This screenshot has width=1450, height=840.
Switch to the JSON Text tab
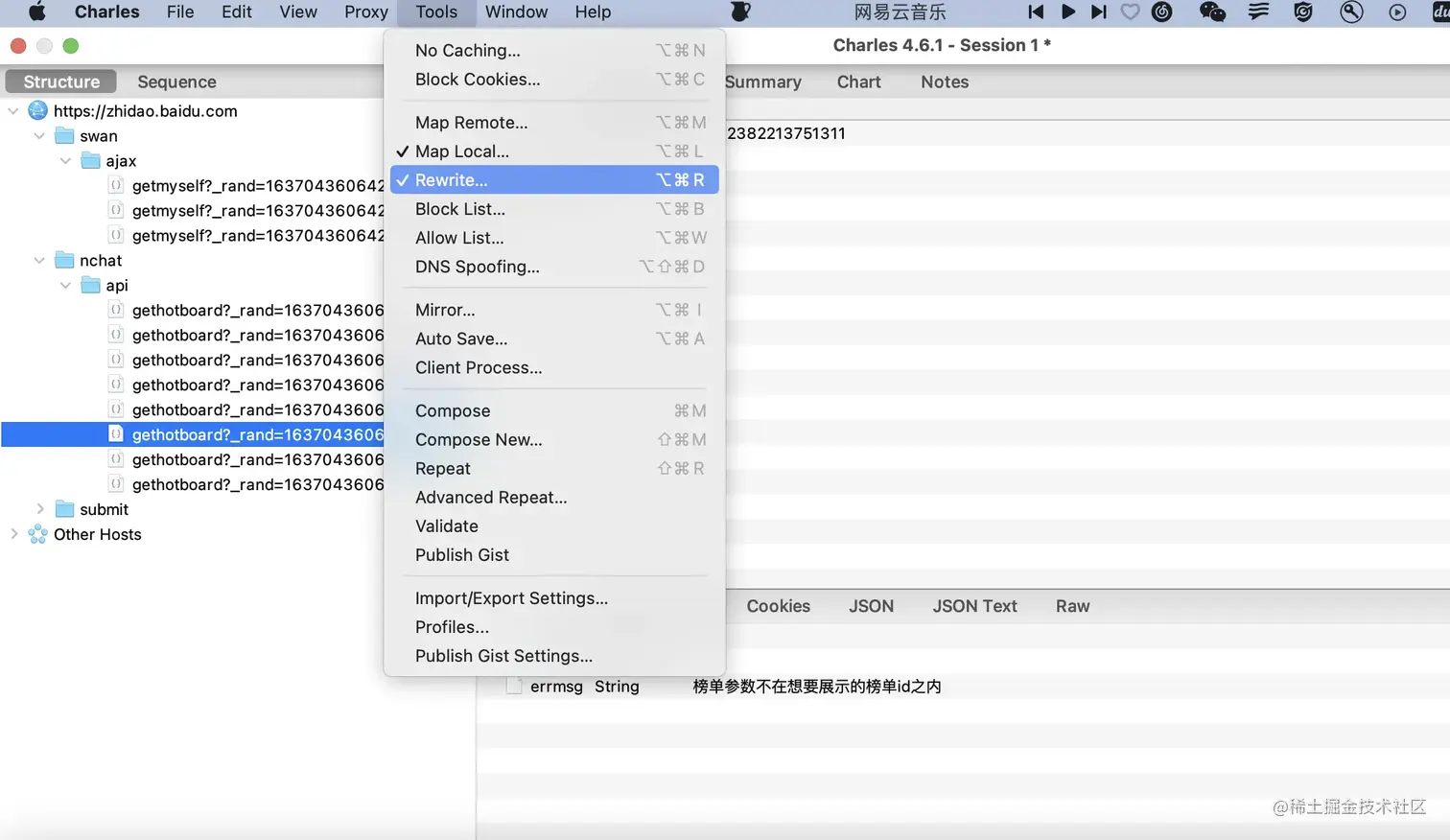pyautogui.click(x=974, y=606)
